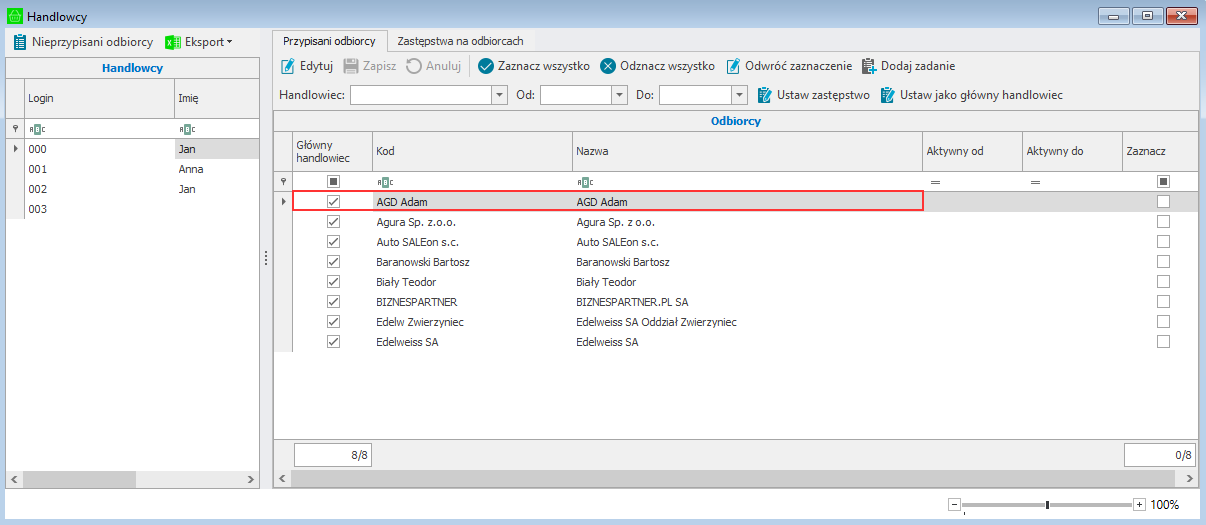1206x525 pixels.
Task: Click Ustaw zastępstwo icon
Action: pyautogui.click(x=765, y=95)
